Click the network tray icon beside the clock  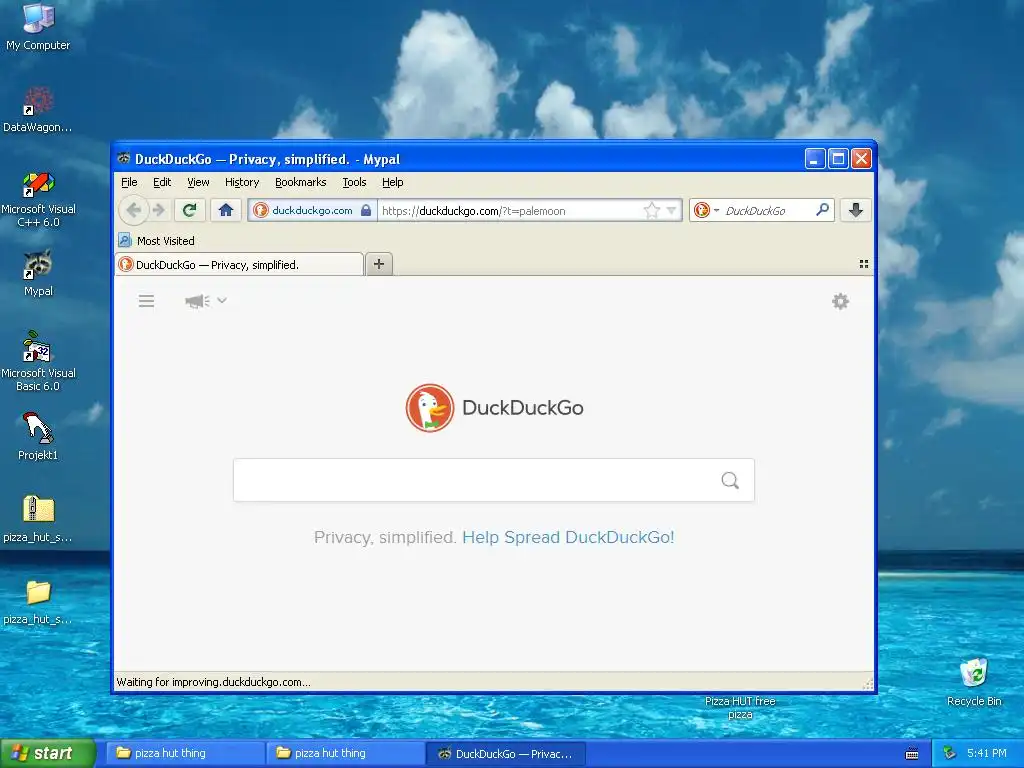(x=950, y=753)
